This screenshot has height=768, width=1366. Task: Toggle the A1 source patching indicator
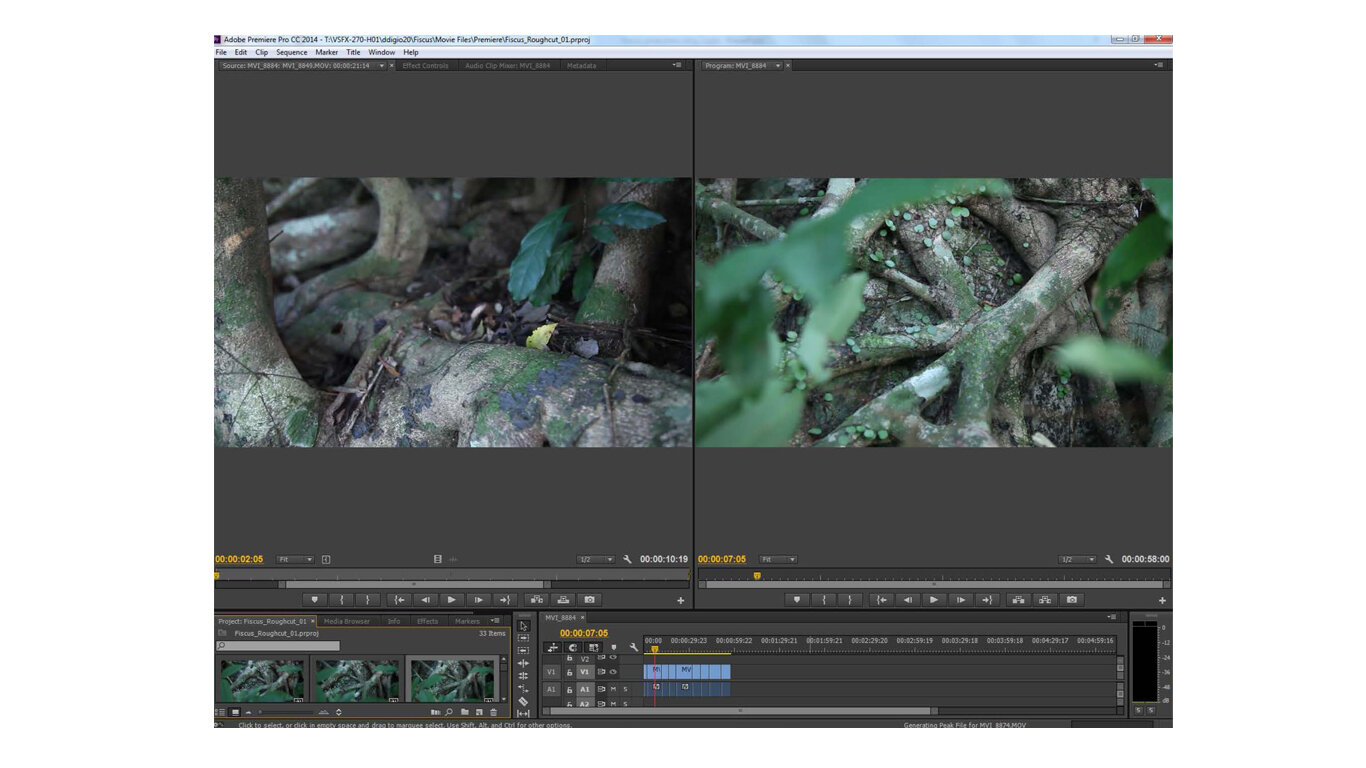coord(551,689)
